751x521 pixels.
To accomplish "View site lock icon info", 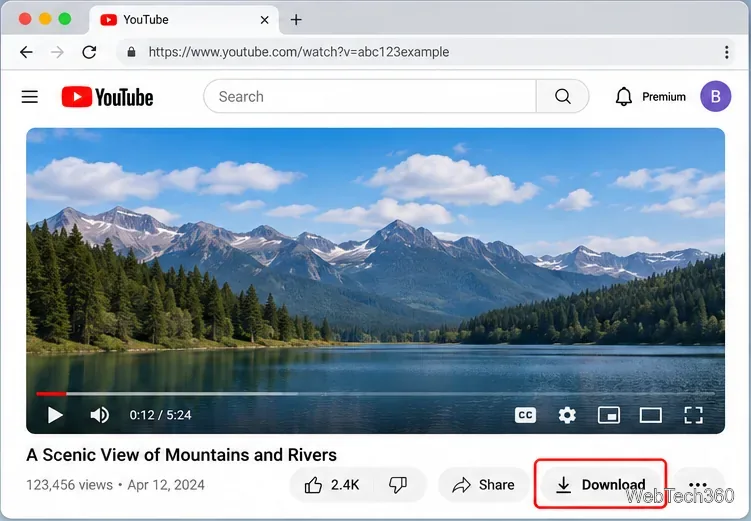I will 131,52.
